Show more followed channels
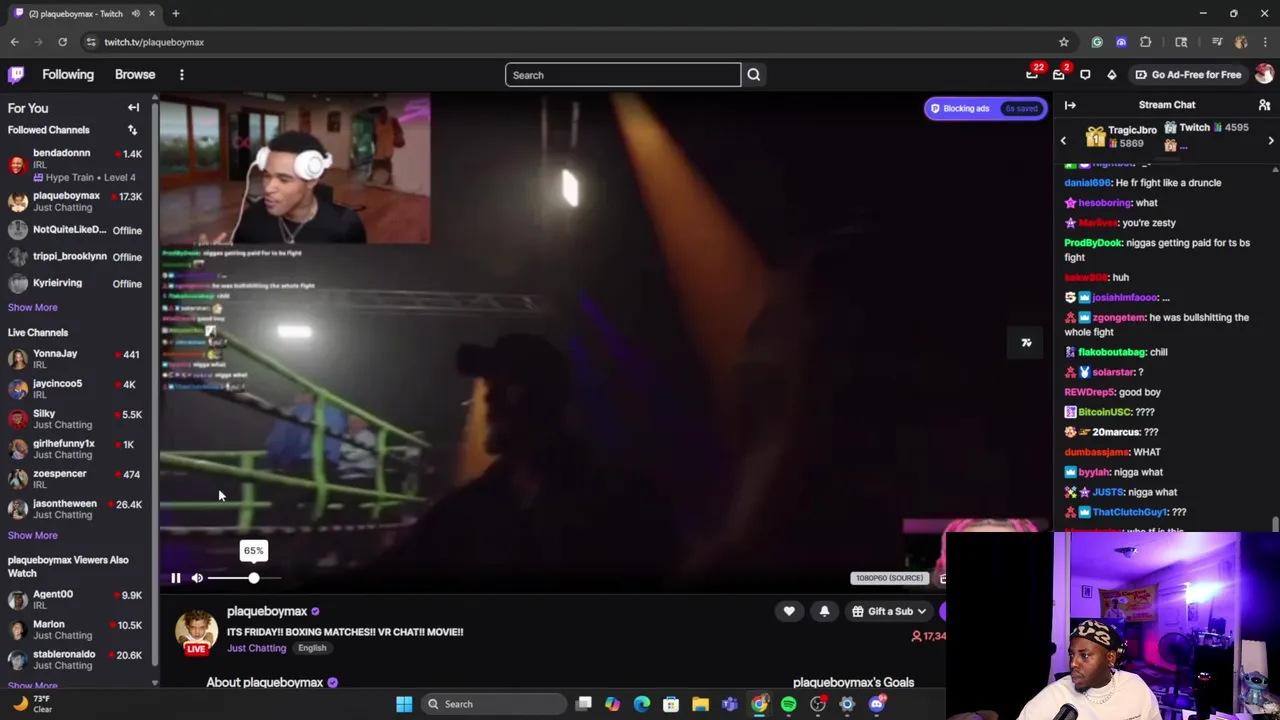 click(x=33, y=307)
